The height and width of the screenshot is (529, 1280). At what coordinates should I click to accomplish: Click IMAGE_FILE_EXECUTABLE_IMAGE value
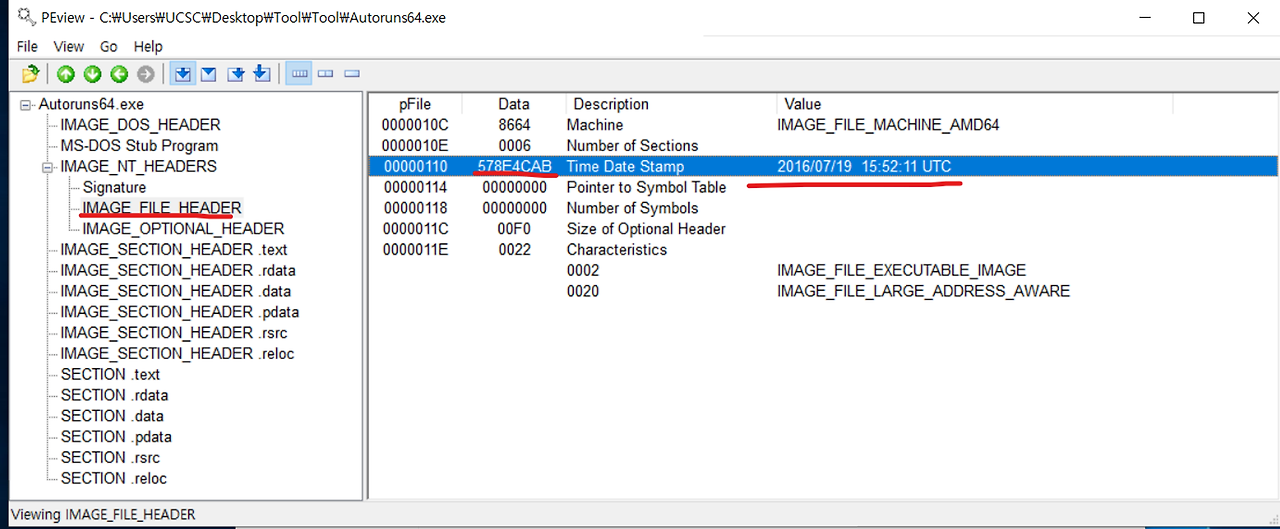[901, 271]
